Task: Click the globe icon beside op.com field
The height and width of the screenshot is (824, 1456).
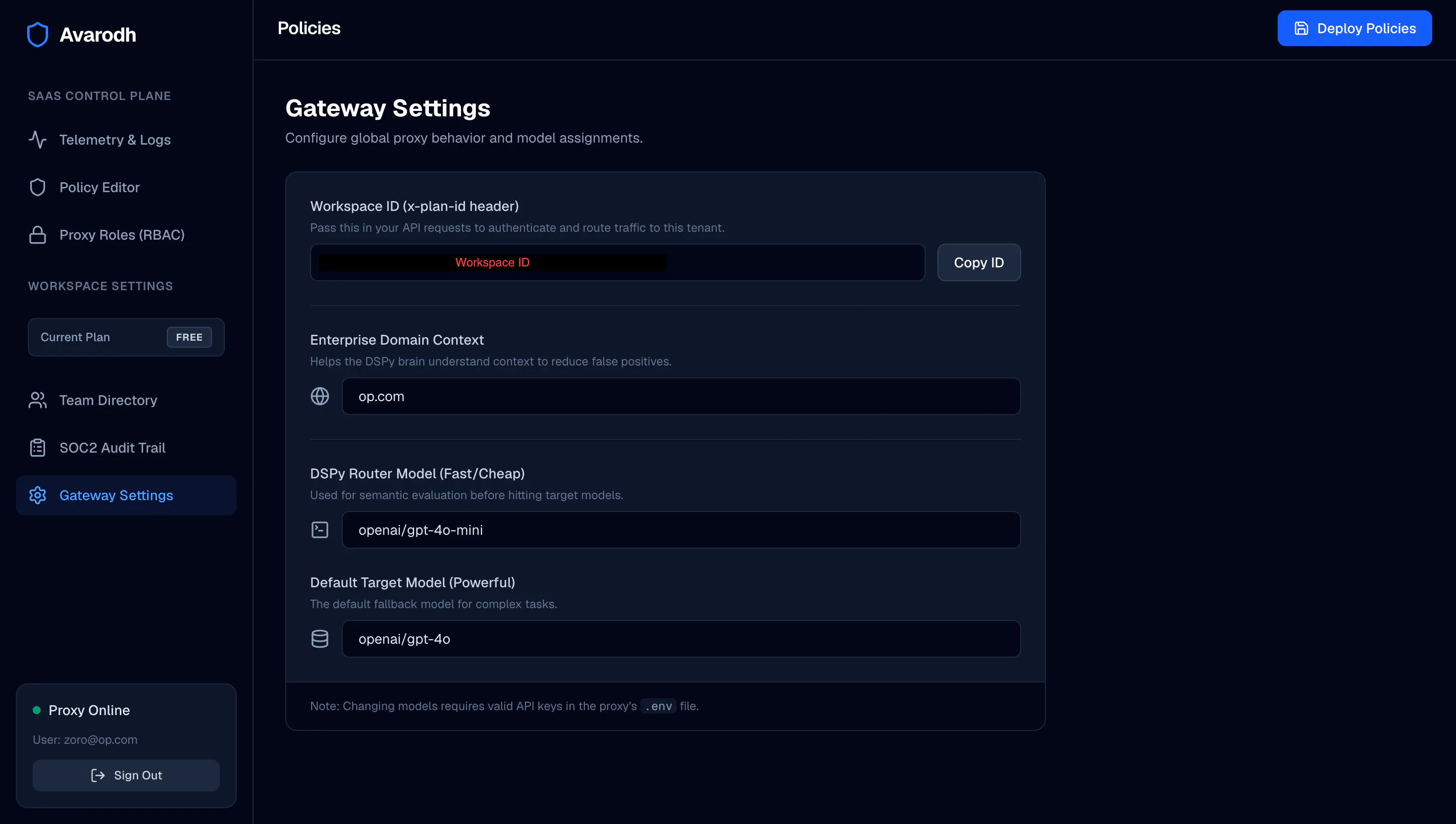Action: tap(320, 396)
